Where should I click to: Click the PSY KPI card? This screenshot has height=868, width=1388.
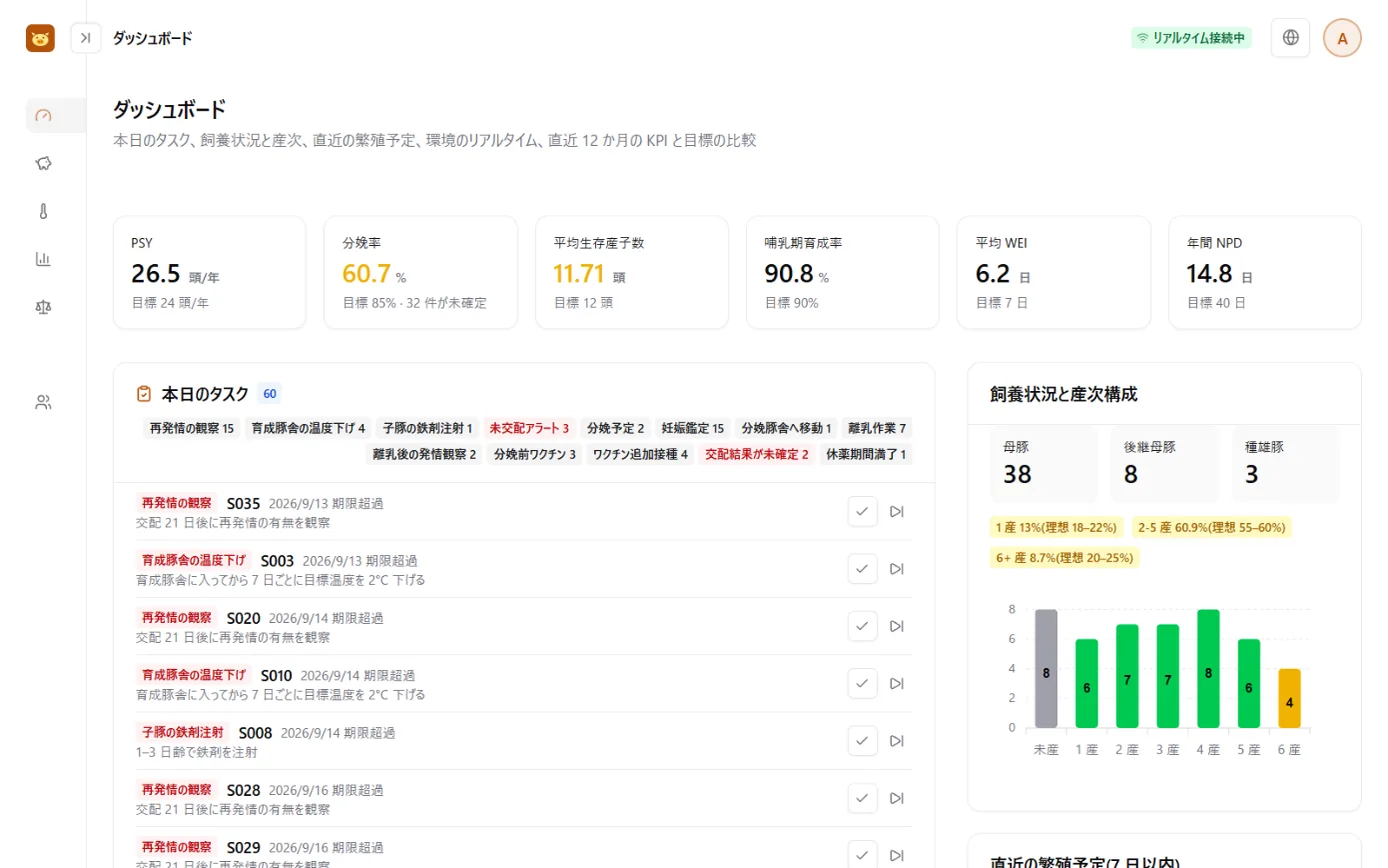(x=209, y=272)
